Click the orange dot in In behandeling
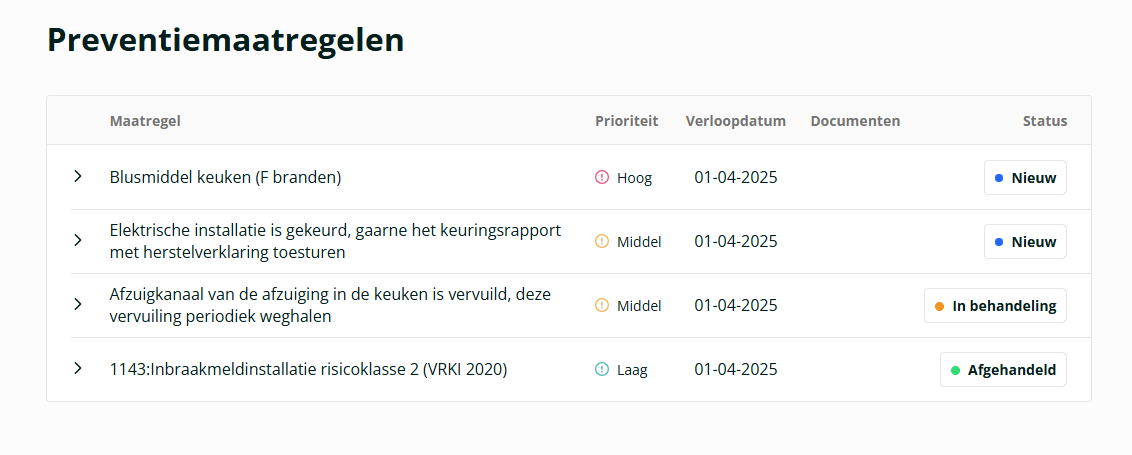1132x455 pixels. [x=939, y=306]
